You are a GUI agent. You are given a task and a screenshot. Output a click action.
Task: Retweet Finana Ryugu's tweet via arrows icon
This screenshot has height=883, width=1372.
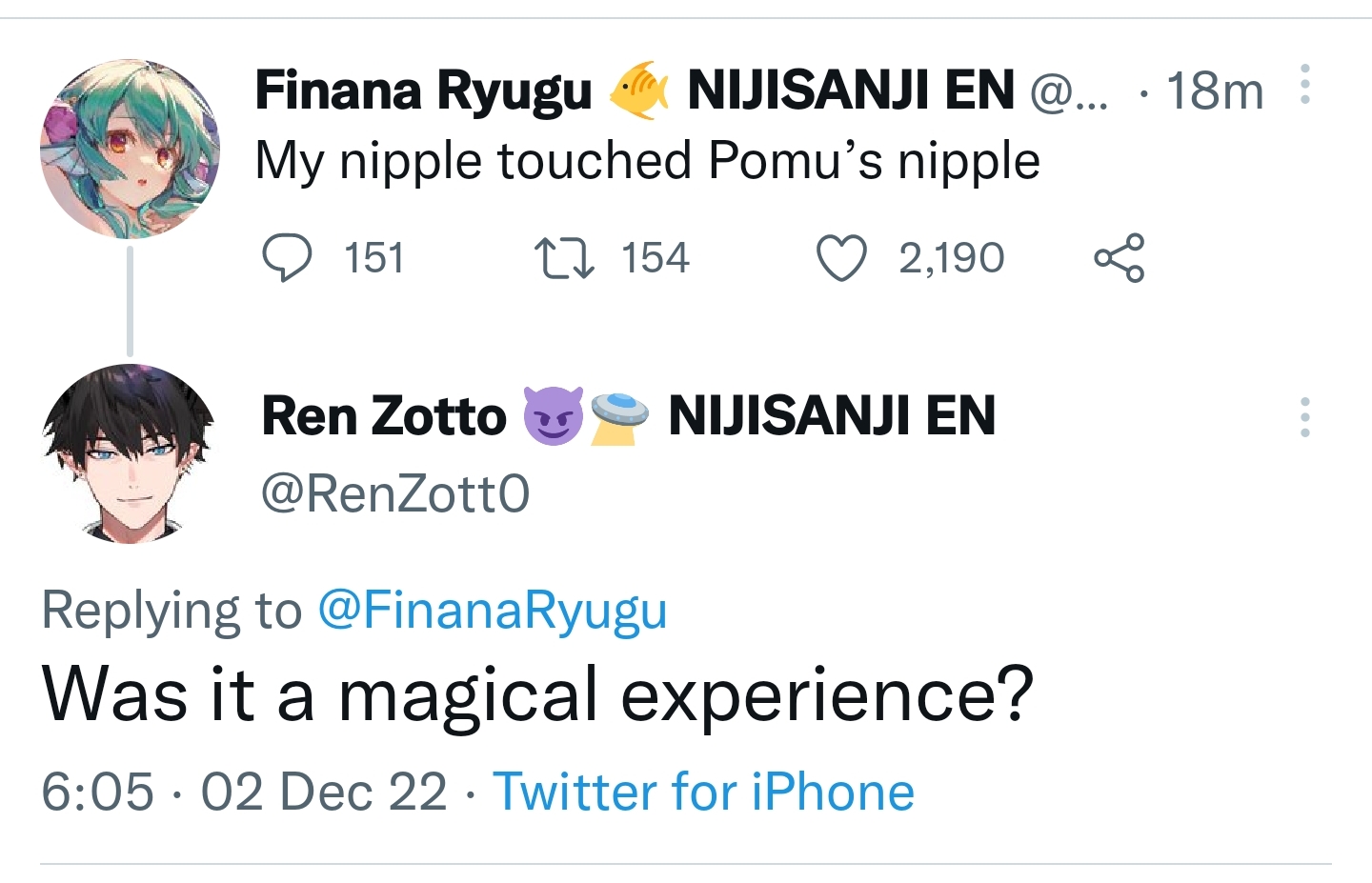click(565, 258)
